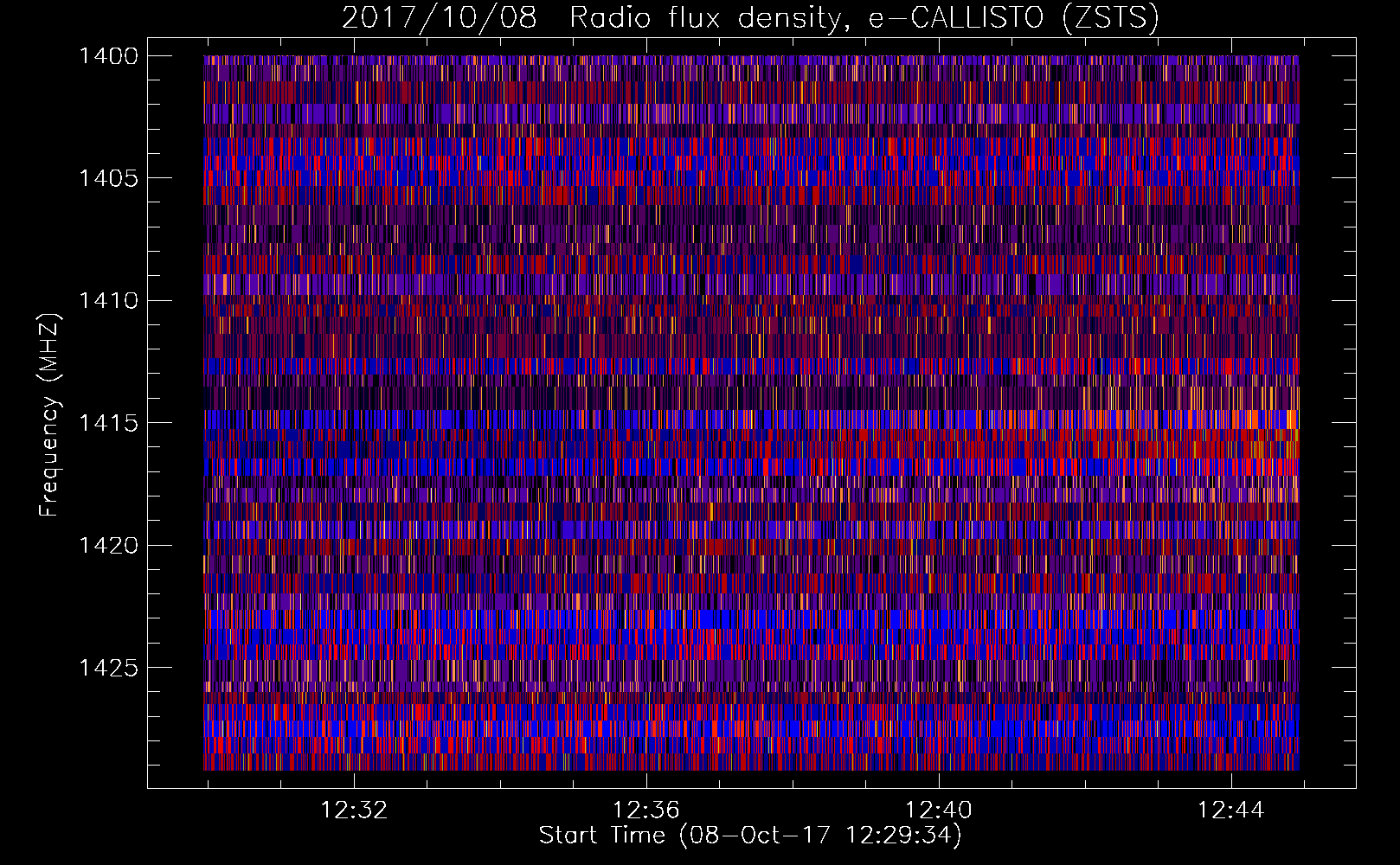This screenshot has height=865, width=1400.
Task: Click the 12:44 time tick label
Action: click(x=1230, y=811)
